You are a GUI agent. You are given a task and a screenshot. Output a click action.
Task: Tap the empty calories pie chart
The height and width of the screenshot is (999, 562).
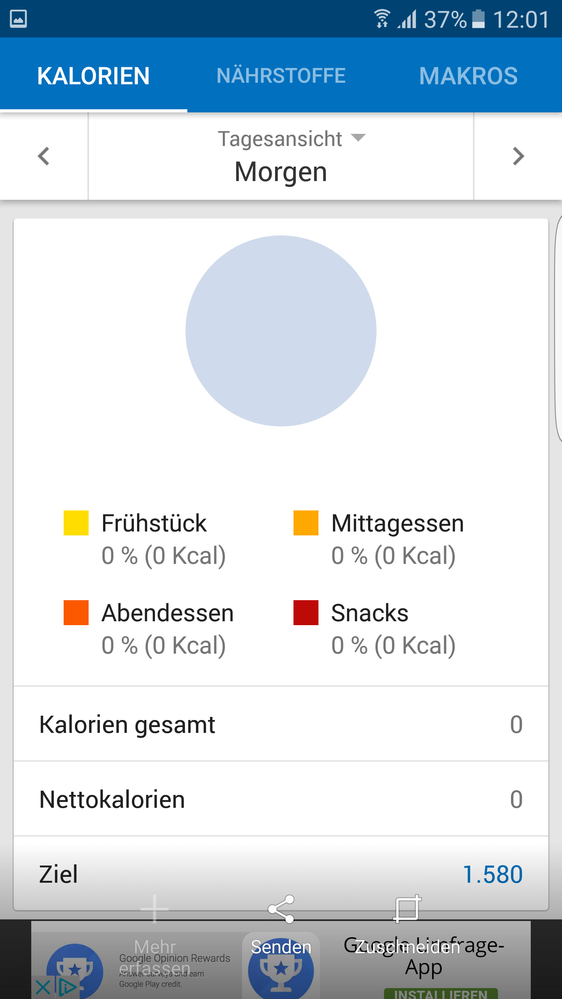[281, 331]
